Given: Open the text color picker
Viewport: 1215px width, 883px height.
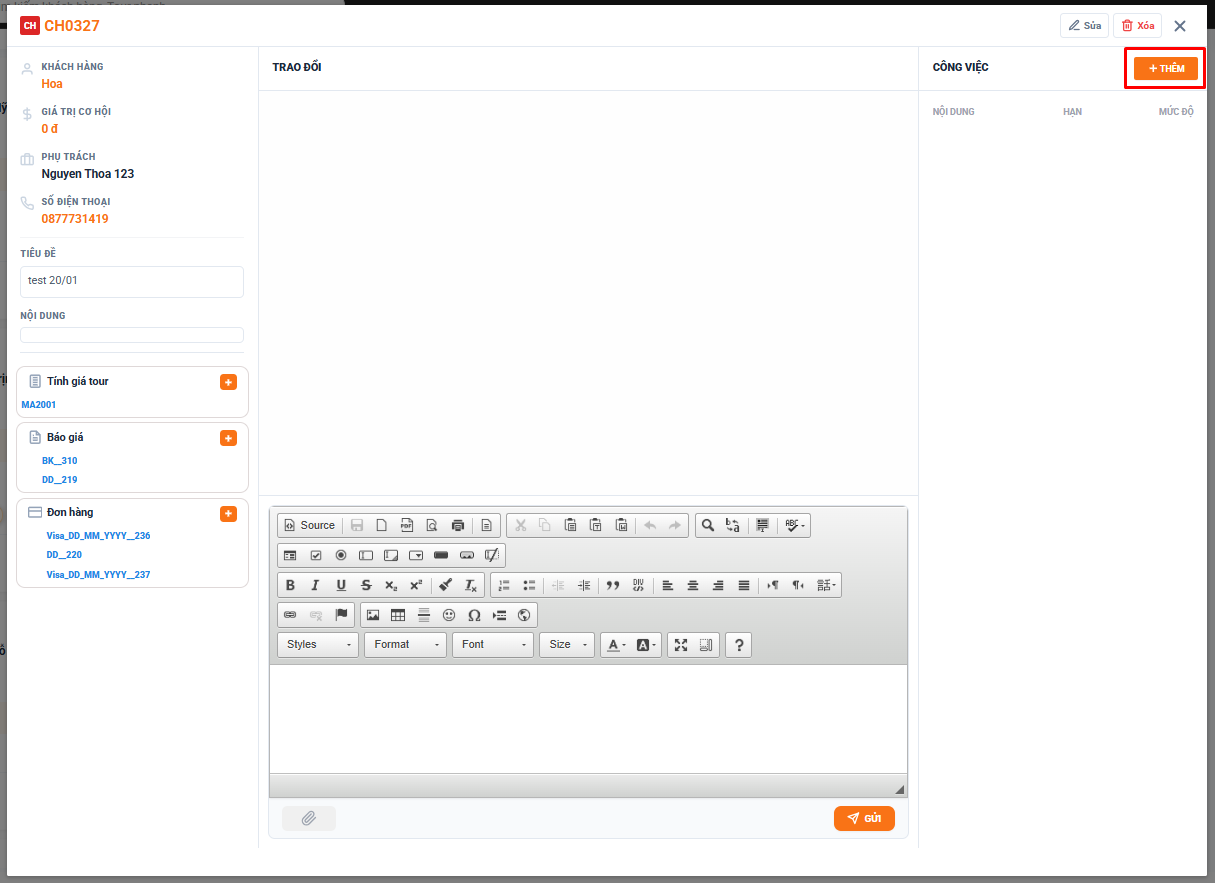Looking at the screenshot, I should 615,645.
